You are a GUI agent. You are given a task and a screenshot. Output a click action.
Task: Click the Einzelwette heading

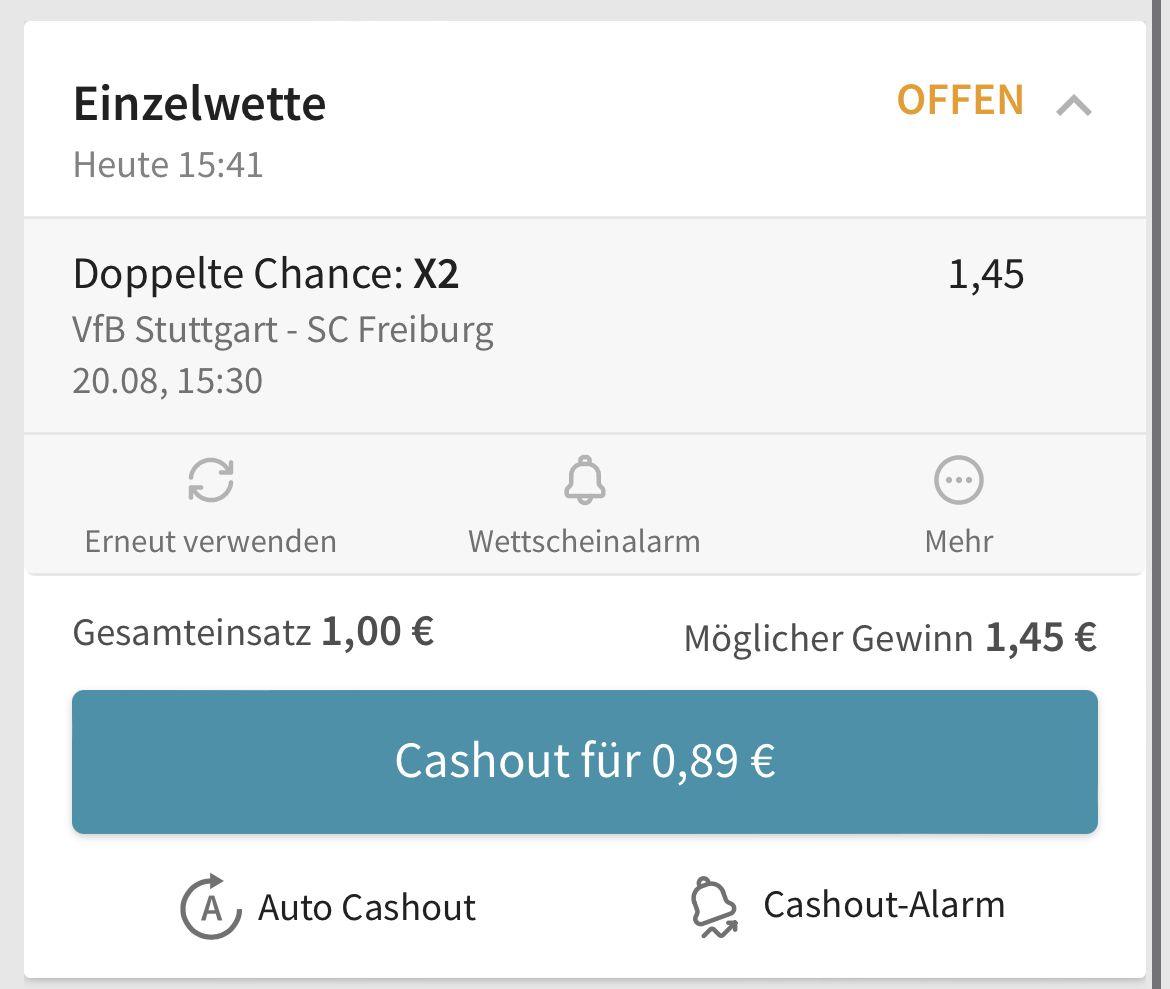pos(199,103)
